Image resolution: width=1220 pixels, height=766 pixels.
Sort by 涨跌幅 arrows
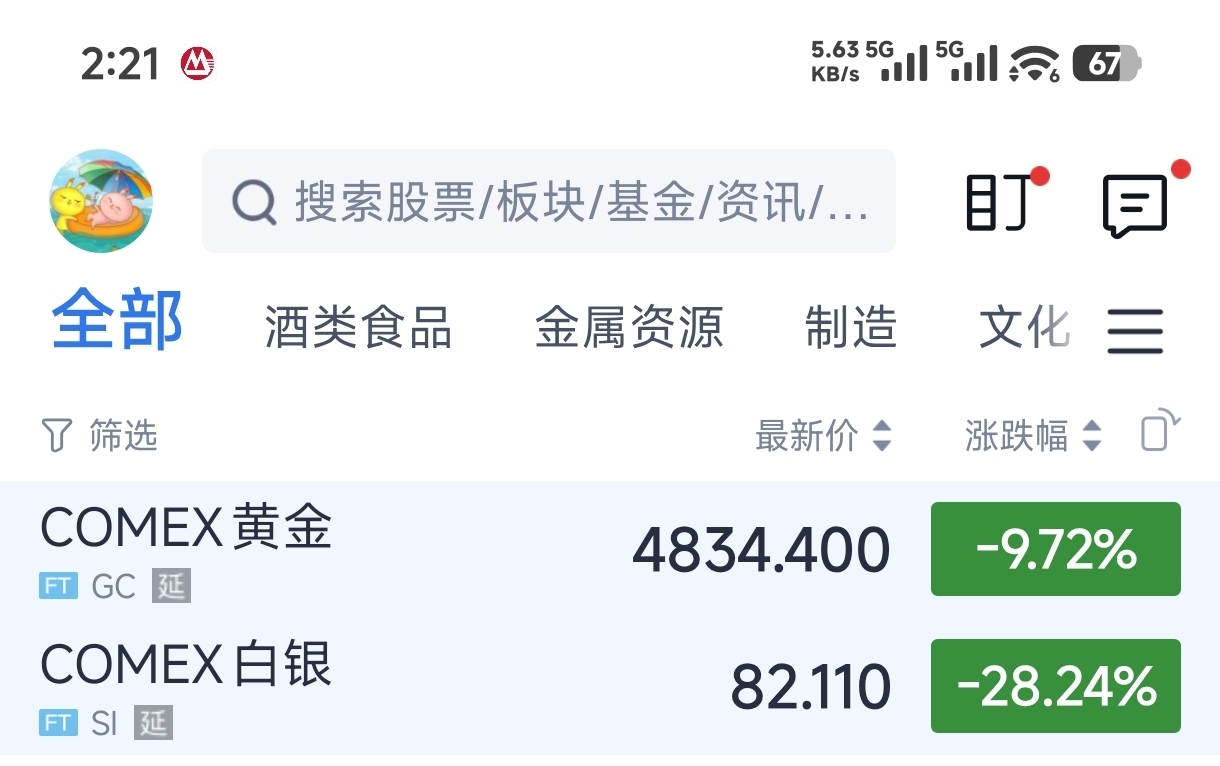click(x=1092, y=436)
